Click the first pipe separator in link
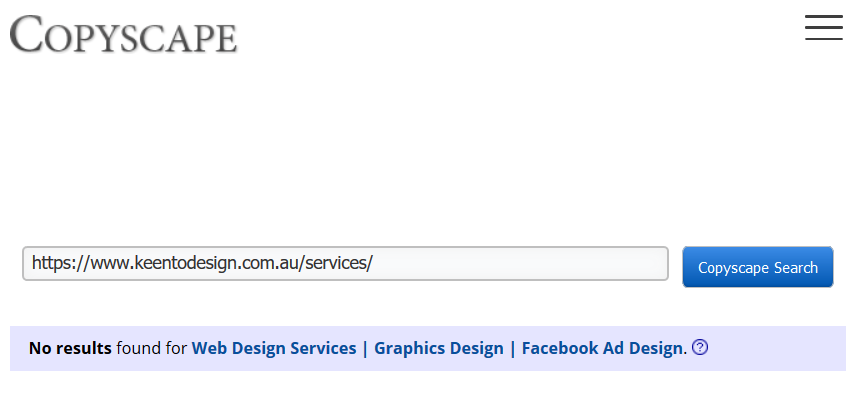850x393 pixels. (365, 349)
